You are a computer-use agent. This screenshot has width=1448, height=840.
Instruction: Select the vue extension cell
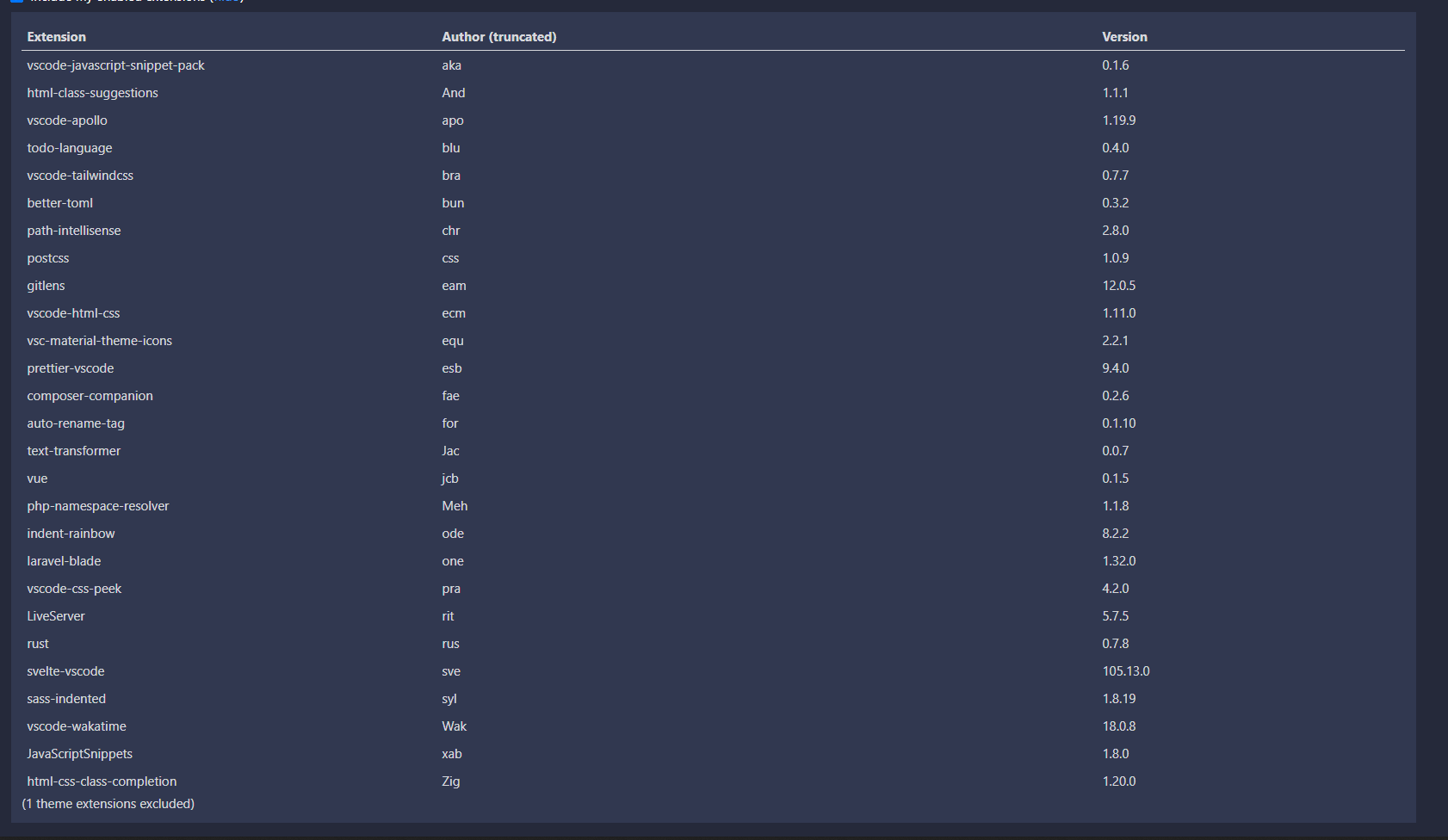point(37,479)
